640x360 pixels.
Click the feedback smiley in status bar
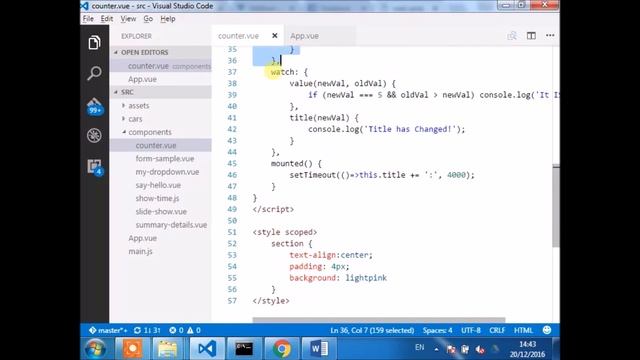click(547, 330)
